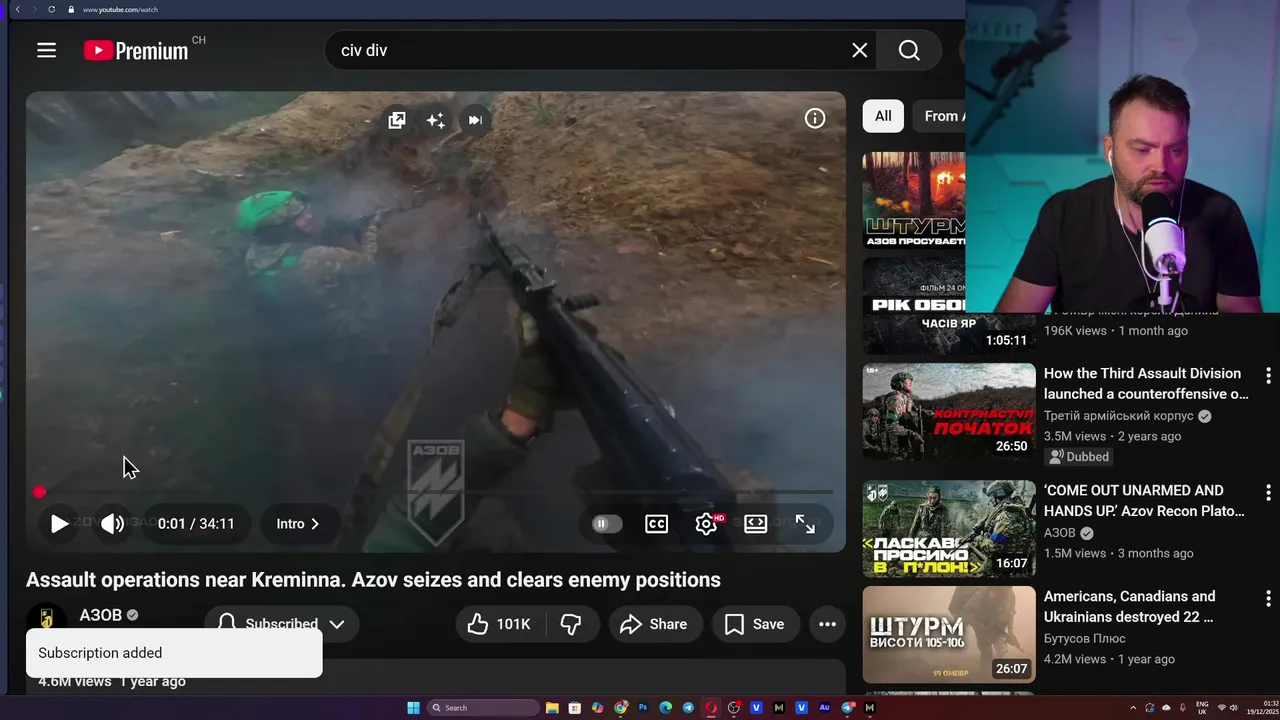Open the YouTube guide hamburger menu

pyautogui.click(x=46, y=50)
